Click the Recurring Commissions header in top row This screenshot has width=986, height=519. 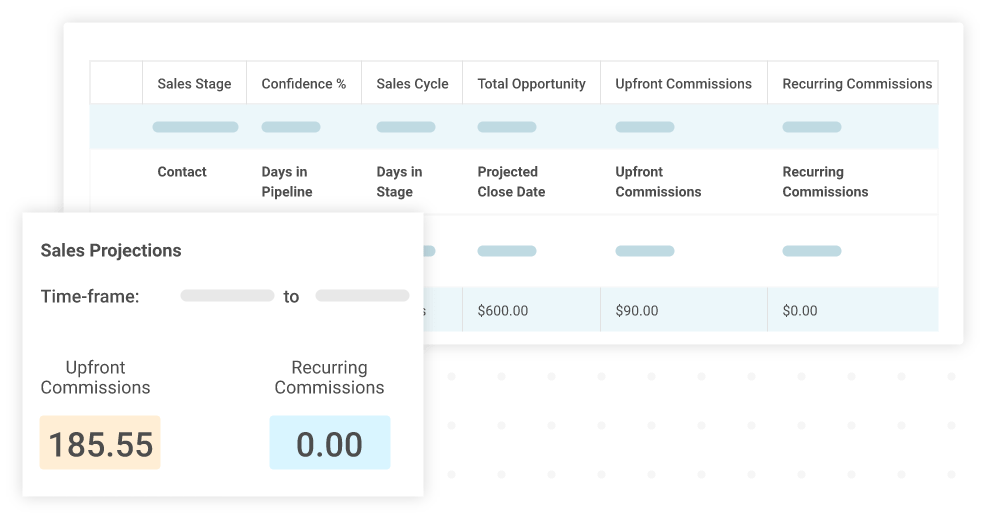[x=853, y=84]
